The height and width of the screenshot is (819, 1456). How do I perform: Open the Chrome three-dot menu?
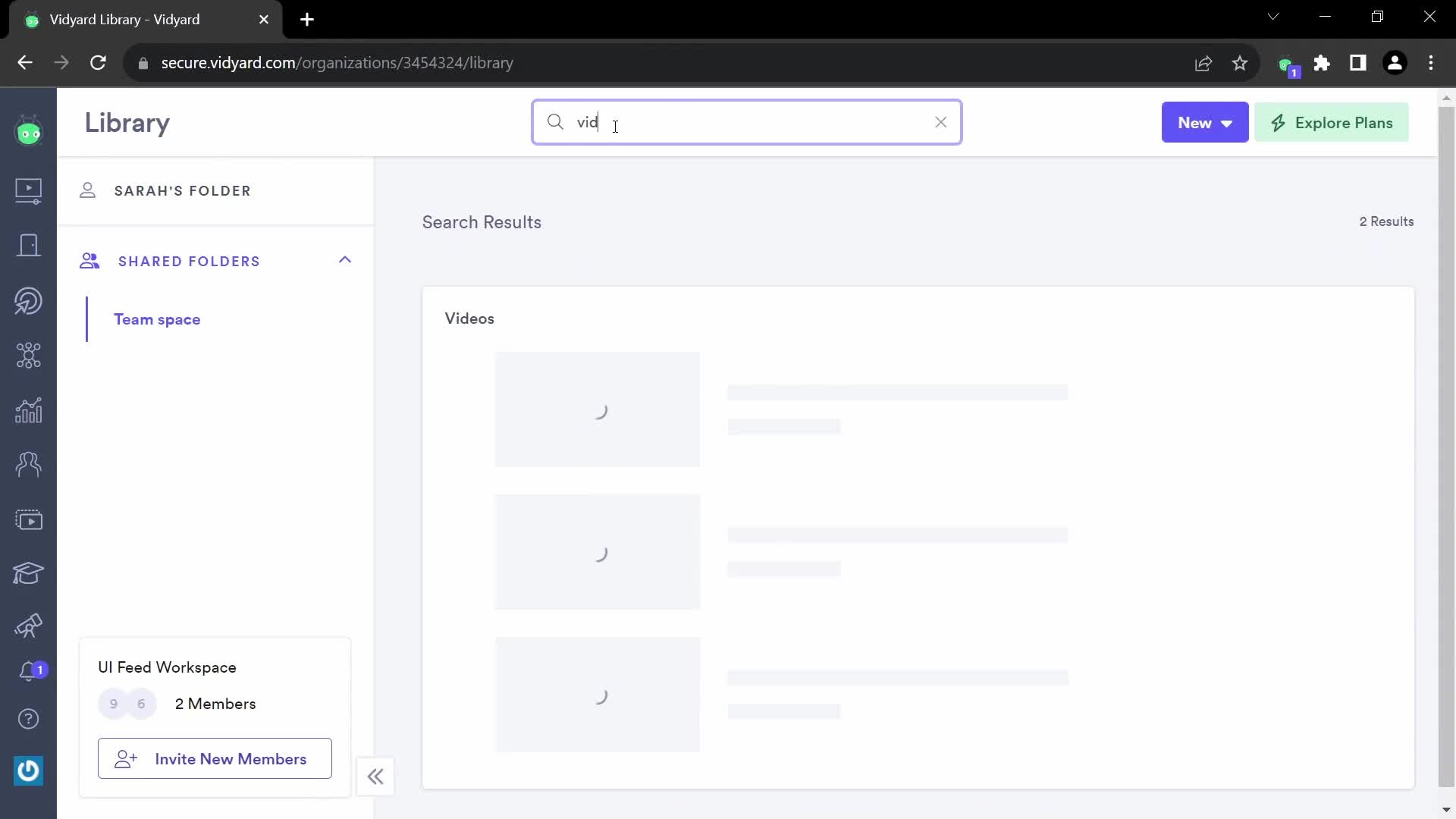[x=1431, y=63]
